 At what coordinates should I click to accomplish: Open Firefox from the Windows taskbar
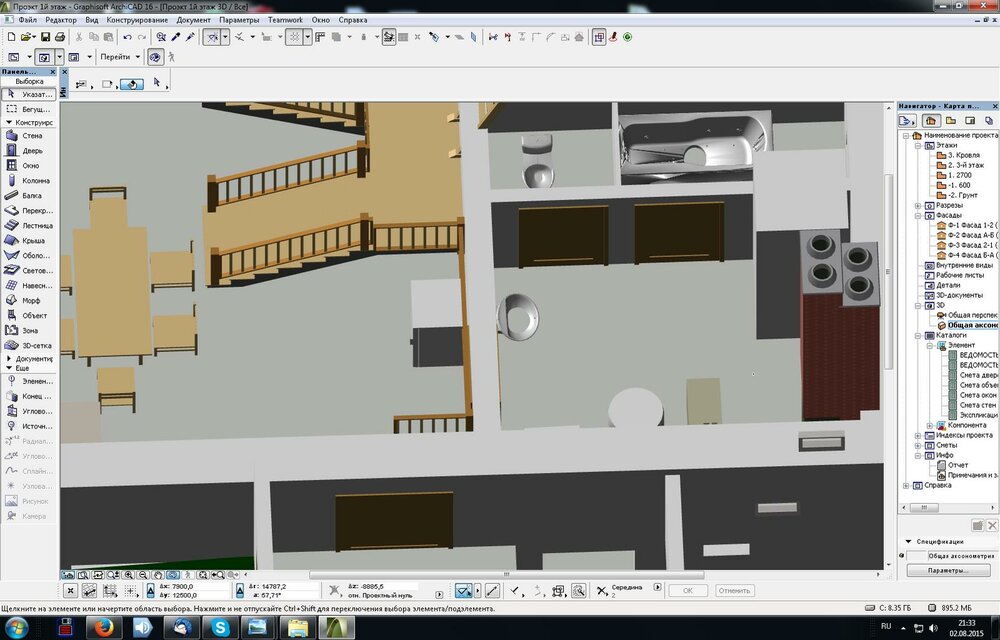coord(102,627)
